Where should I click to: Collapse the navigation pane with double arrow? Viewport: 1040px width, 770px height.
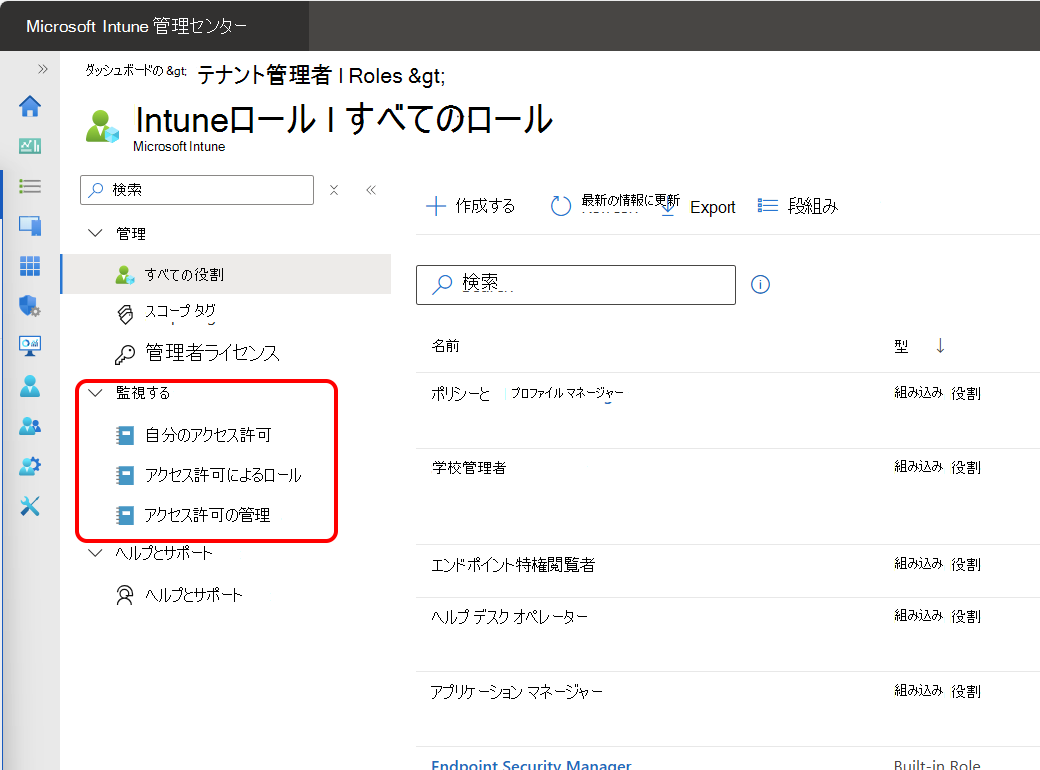(x=371, y=190)
